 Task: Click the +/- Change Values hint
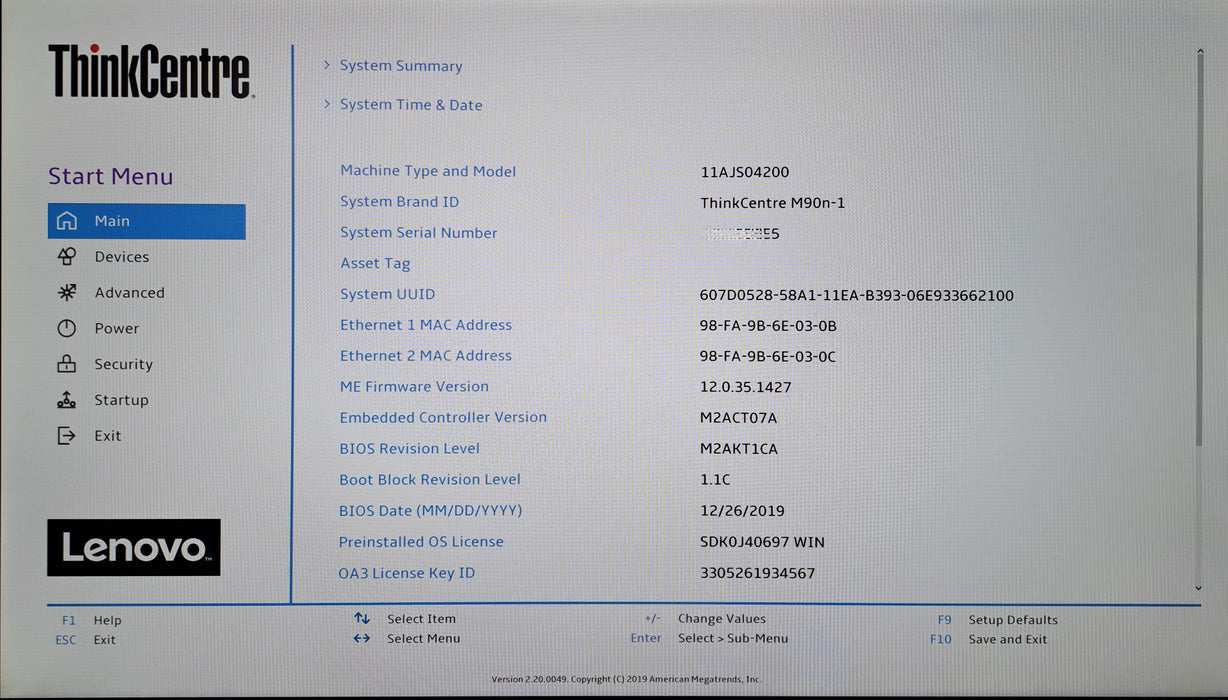click(x=706, y=619)
